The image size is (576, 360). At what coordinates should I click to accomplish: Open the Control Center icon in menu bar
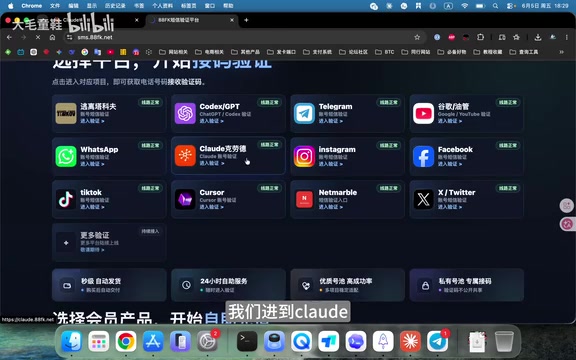510,6
